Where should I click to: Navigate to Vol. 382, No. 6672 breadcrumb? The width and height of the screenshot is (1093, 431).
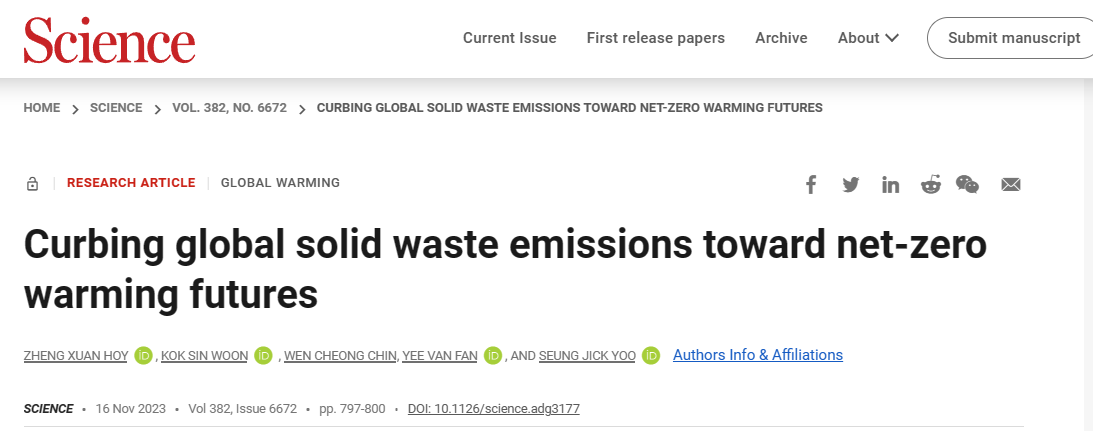(229, 108)
